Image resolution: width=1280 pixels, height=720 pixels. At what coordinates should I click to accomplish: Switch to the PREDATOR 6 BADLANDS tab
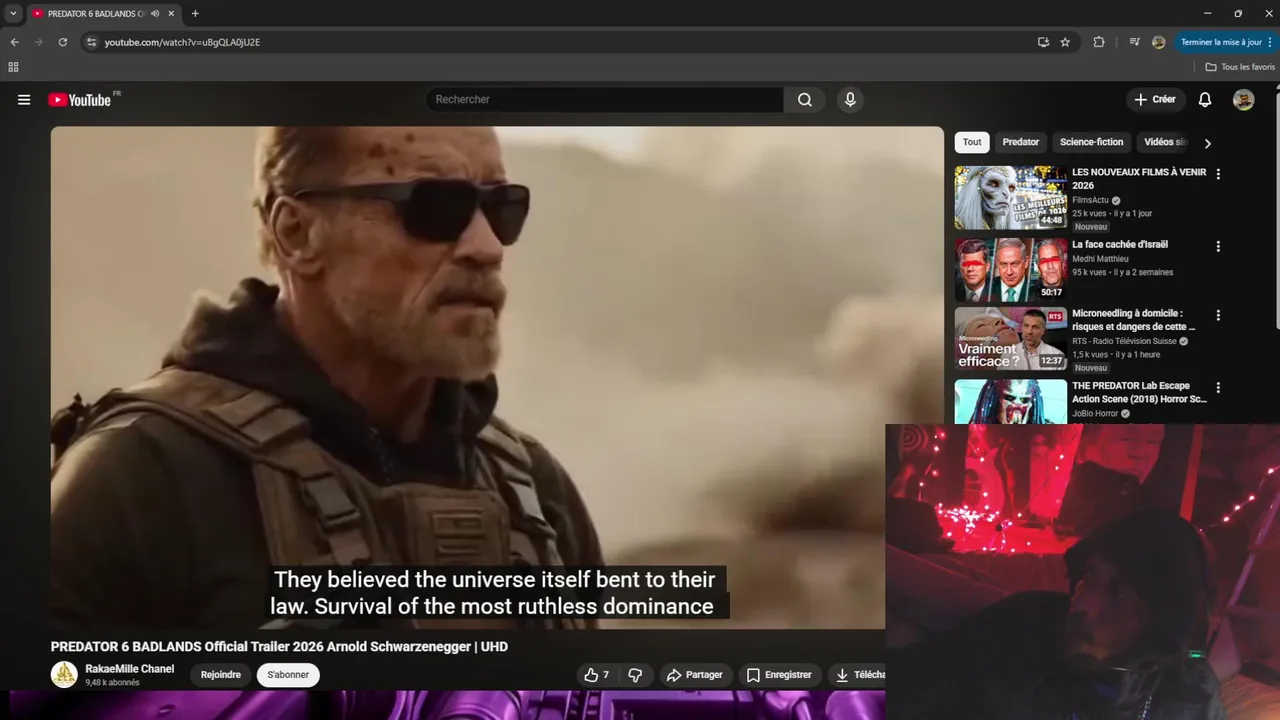tap(95, 14)
